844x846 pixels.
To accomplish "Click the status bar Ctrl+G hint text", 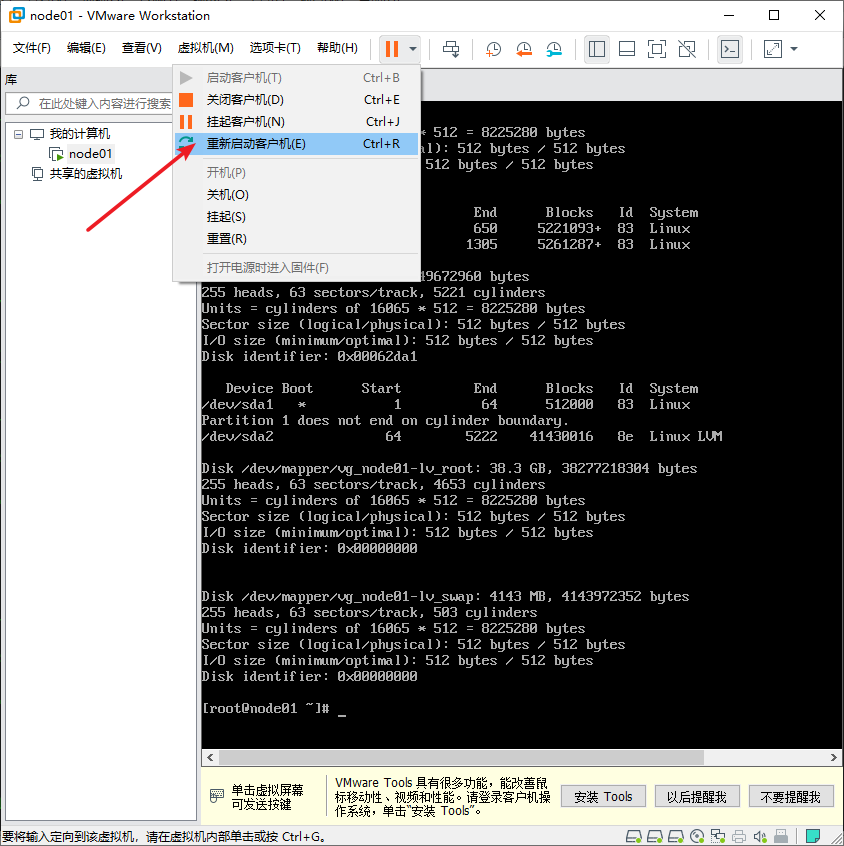I will pos(164,836).
